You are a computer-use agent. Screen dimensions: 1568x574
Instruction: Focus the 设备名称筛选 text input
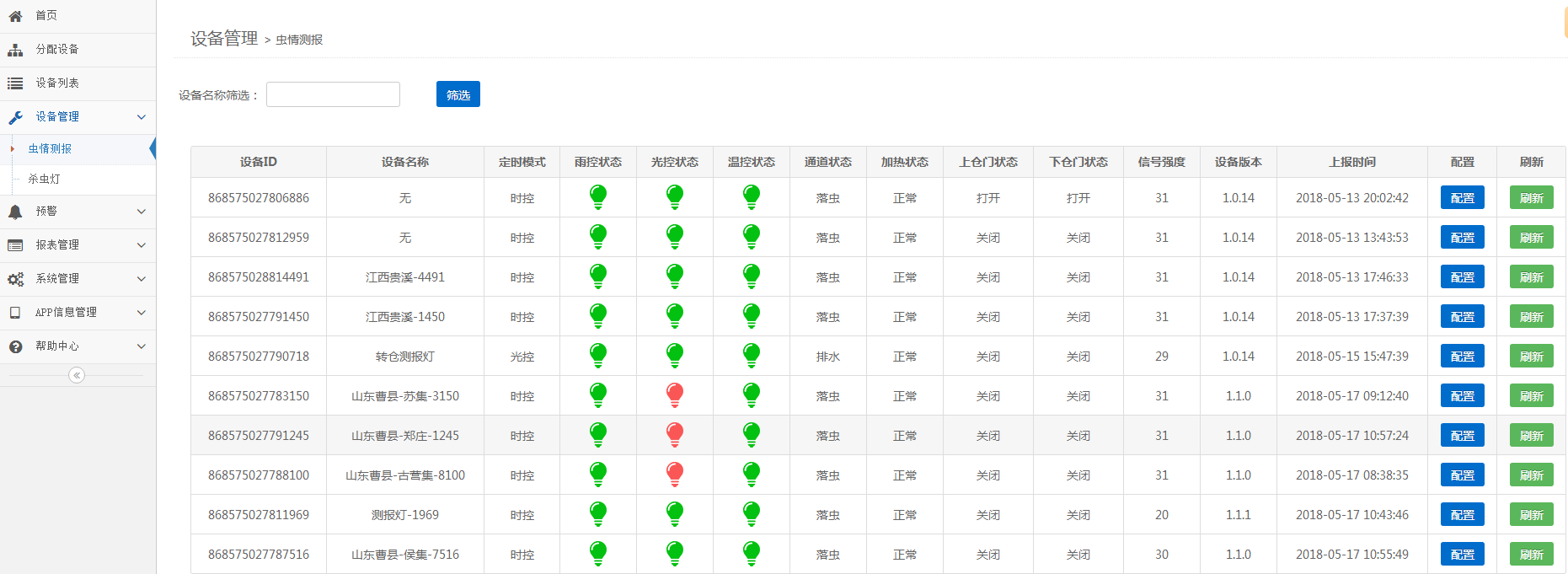pyautogui.click(x=333, y=94)
